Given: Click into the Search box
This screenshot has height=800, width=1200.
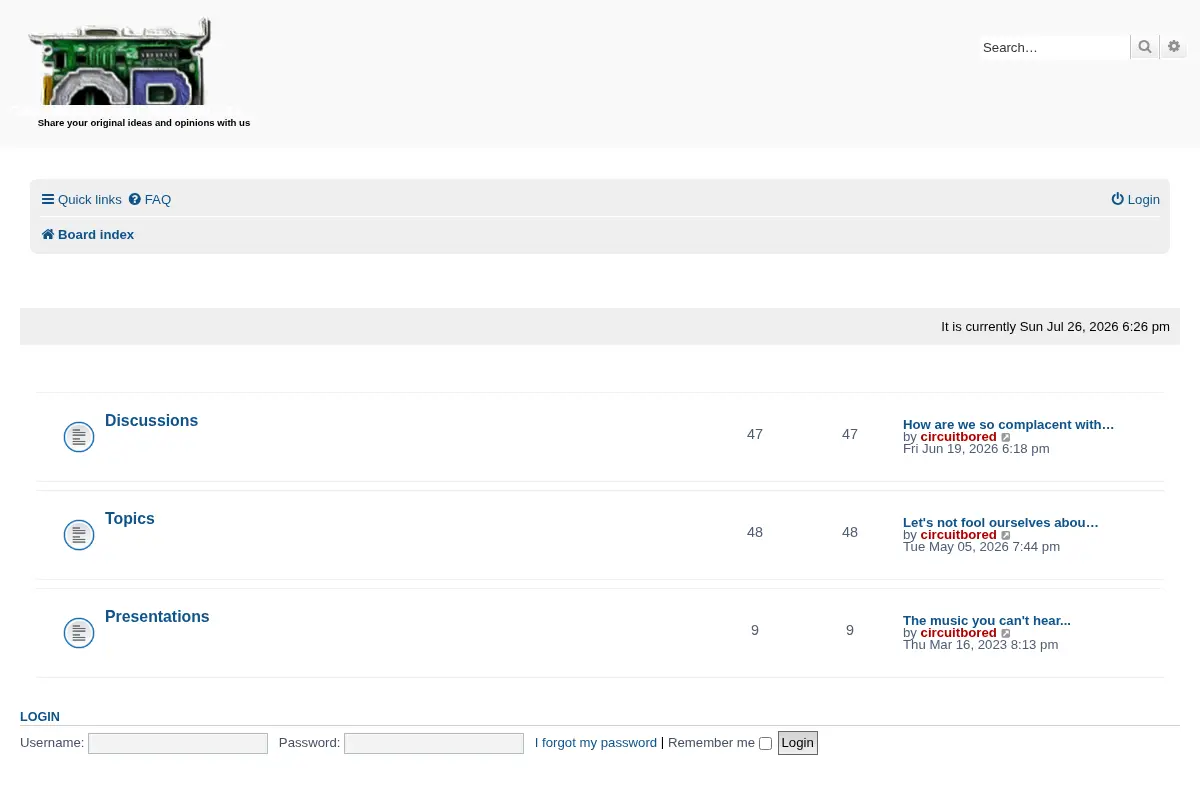Looking at the screenshot, I should [x=1055, y=47].
